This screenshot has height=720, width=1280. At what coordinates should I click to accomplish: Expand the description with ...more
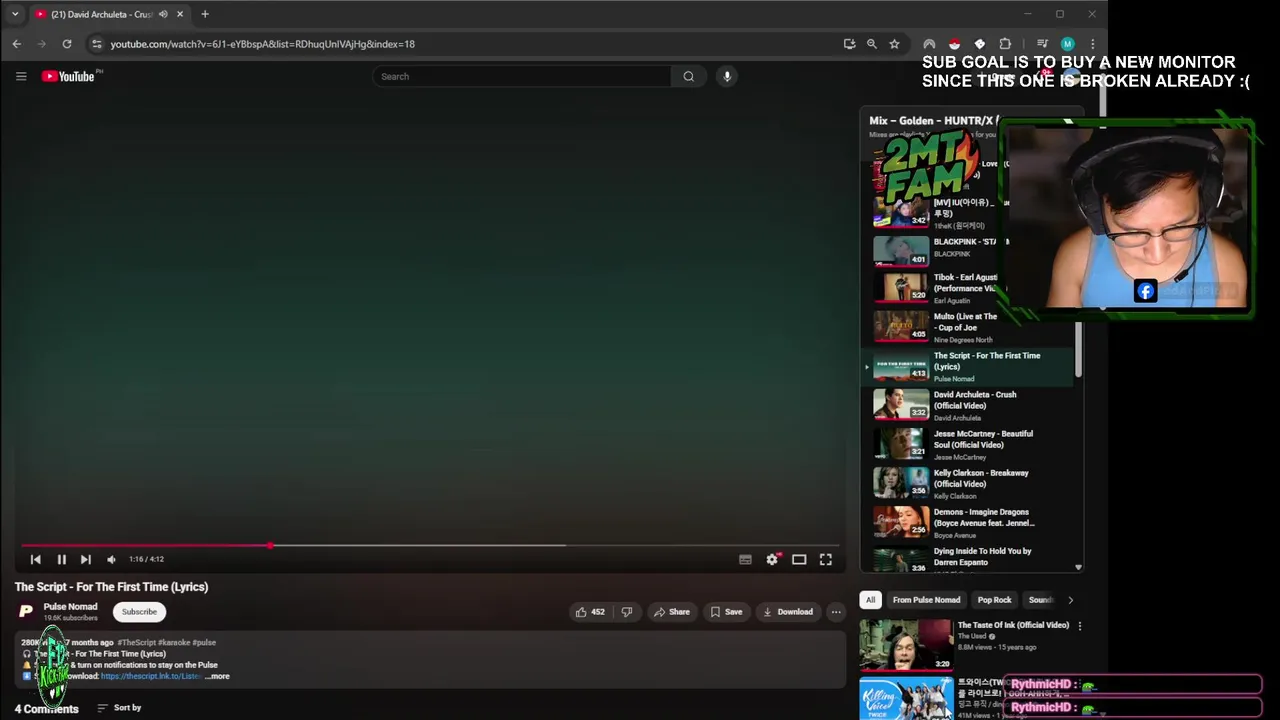pos(217,676)
